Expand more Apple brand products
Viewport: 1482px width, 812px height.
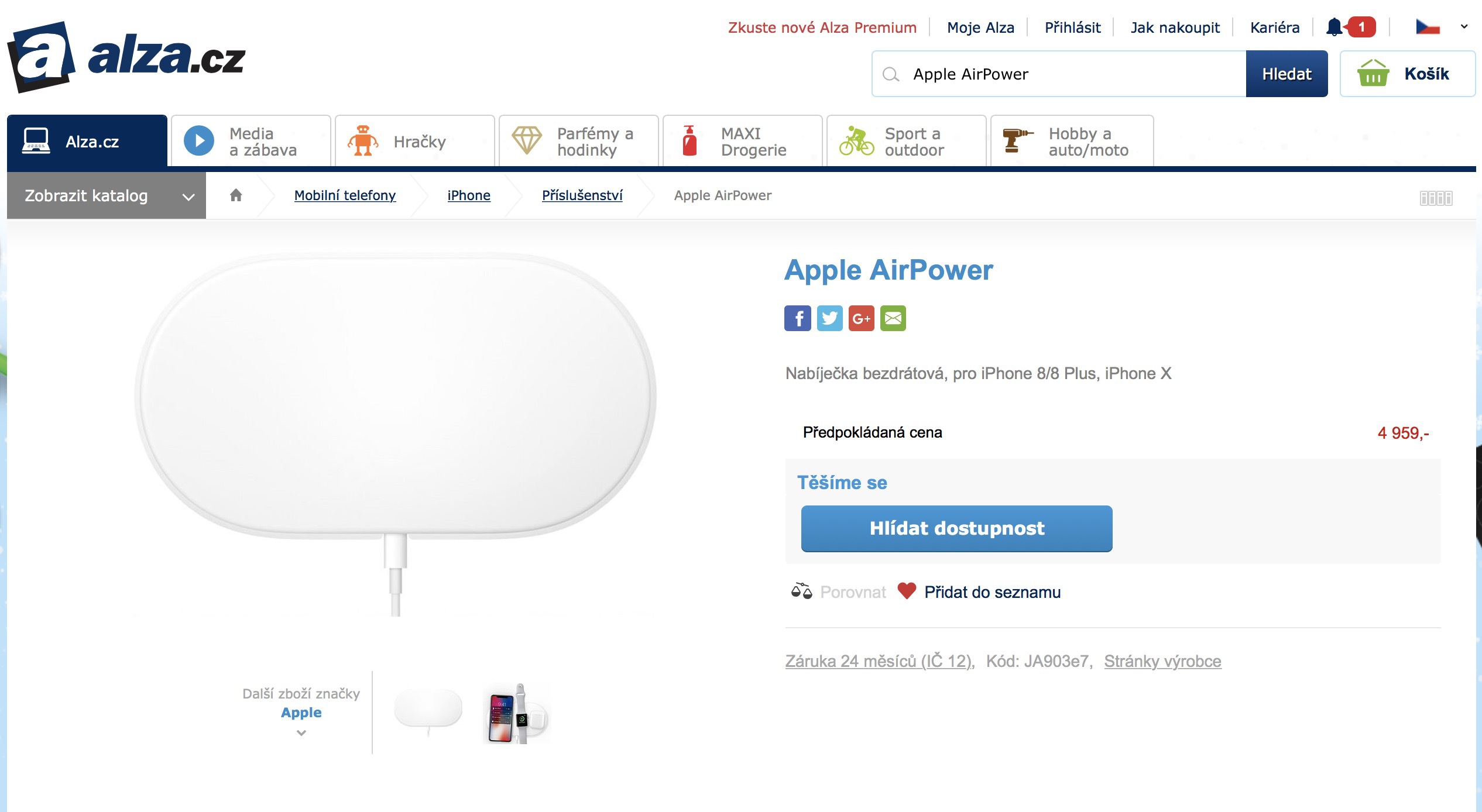click(301, 732)
